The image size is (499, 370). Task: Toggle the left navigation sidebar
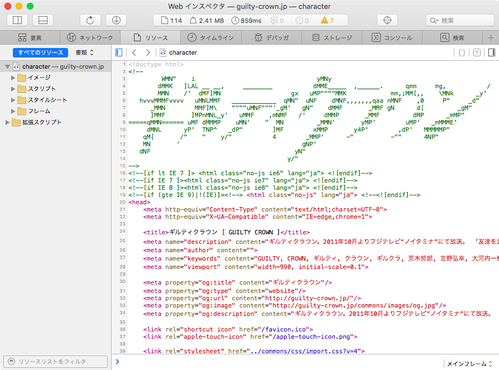click(17, 20)
